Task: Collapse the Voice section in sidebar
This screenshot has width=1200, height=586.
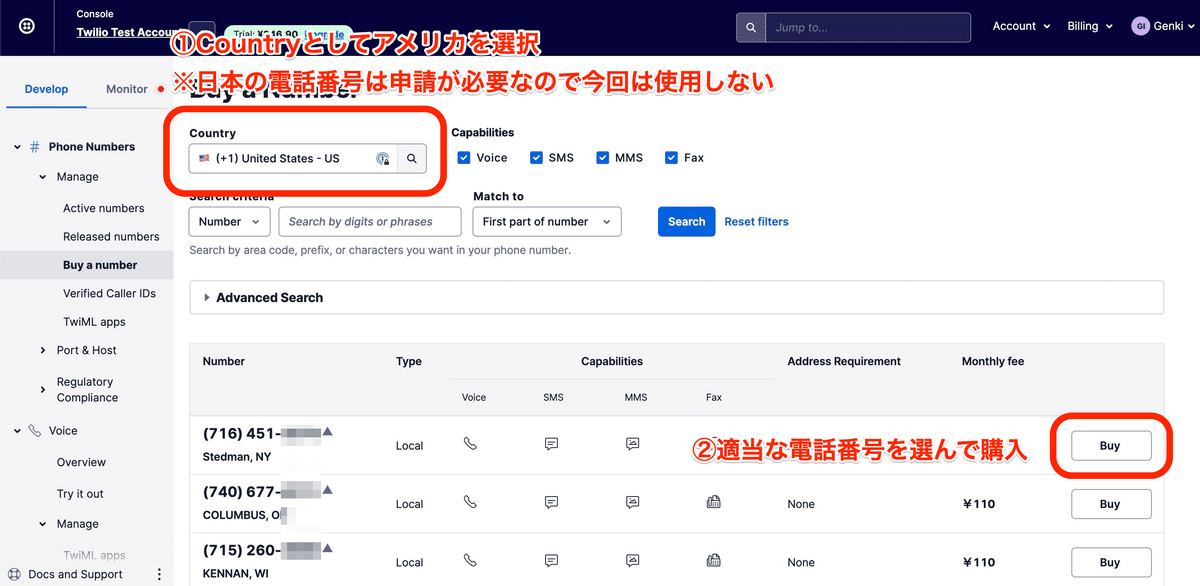Action: (x=17, y=431)
